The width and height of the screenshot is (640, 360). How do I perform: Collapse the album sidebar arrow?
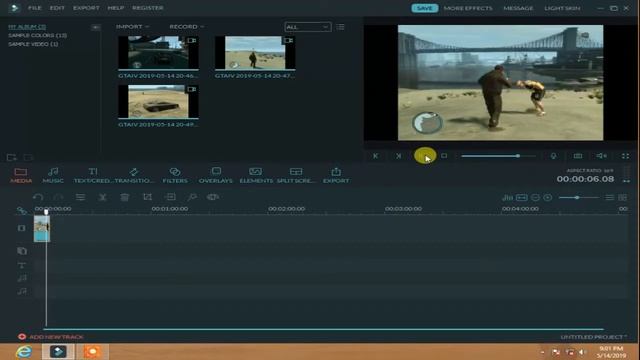pos(96,27)
